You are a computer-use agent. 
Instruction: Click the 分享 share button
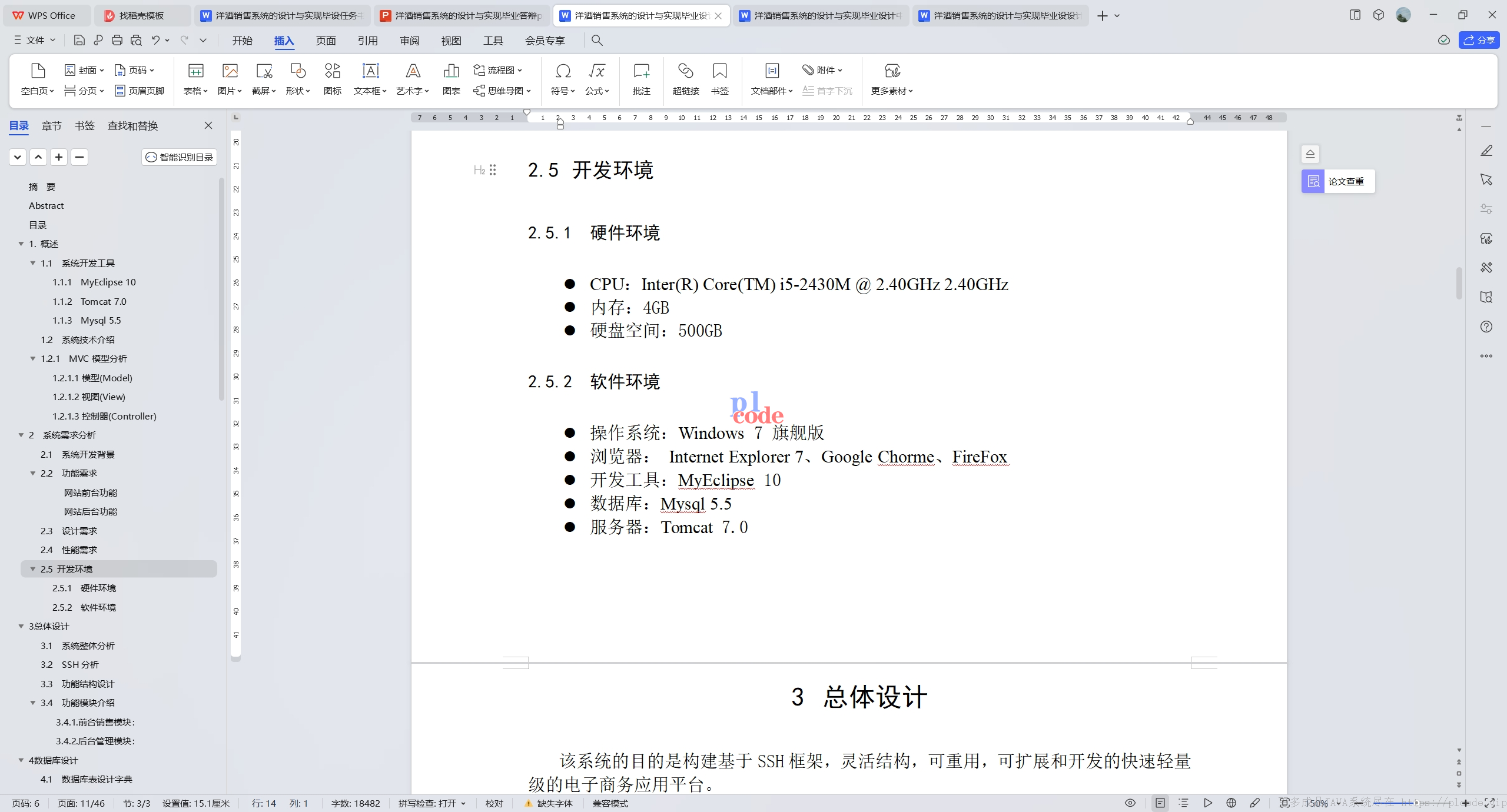1479,40
